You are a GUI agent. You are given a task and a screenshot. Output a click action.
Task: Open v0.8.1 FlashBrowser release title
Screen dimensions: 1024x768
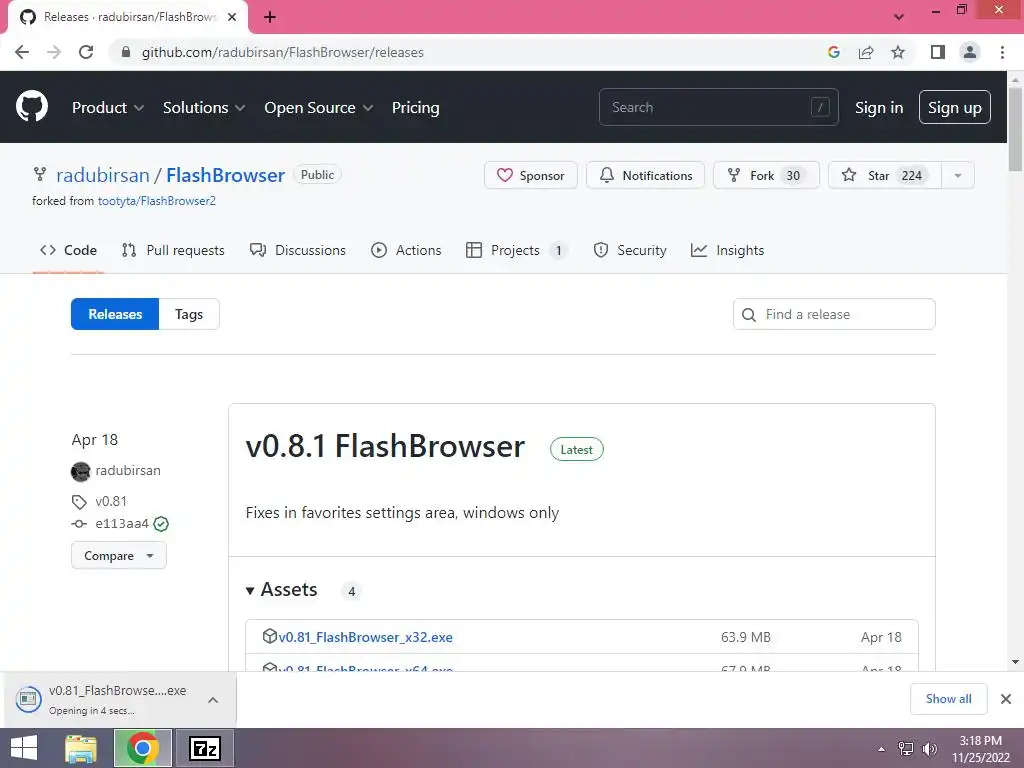click(385, 447)
